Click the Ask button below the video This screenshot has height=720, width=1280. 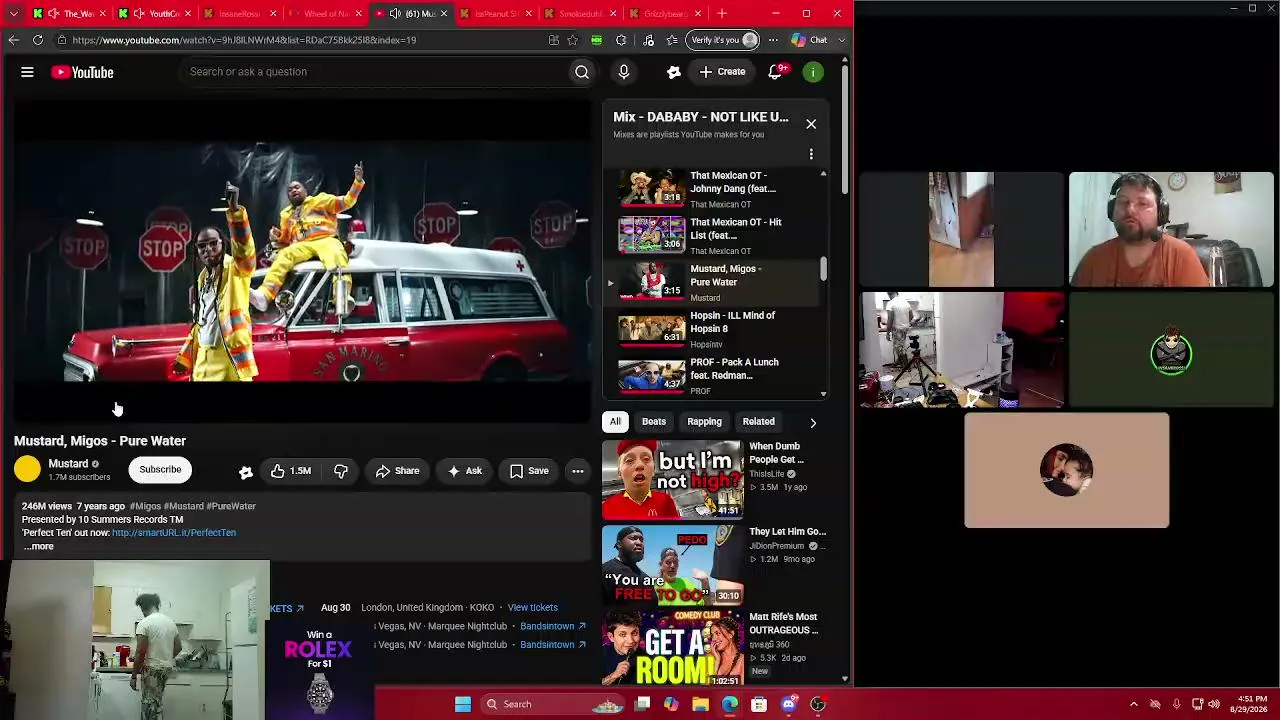click(x=464, y=471)
